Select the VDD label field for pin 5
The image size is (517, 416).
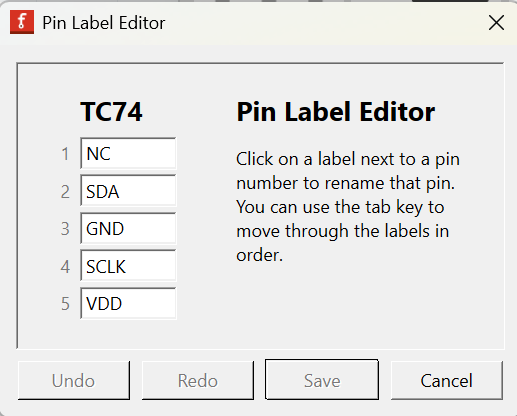coord(128,304)
